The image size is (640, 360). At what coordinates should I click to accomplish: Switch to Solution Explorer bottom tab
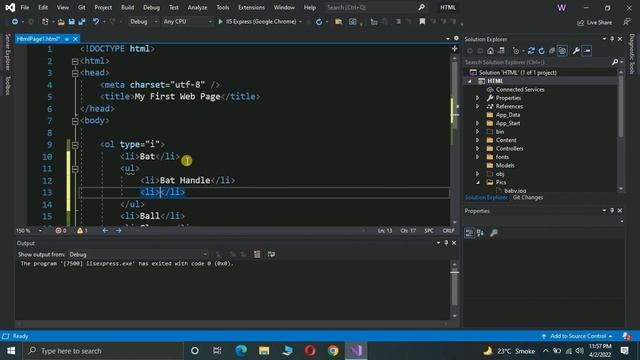486,198
